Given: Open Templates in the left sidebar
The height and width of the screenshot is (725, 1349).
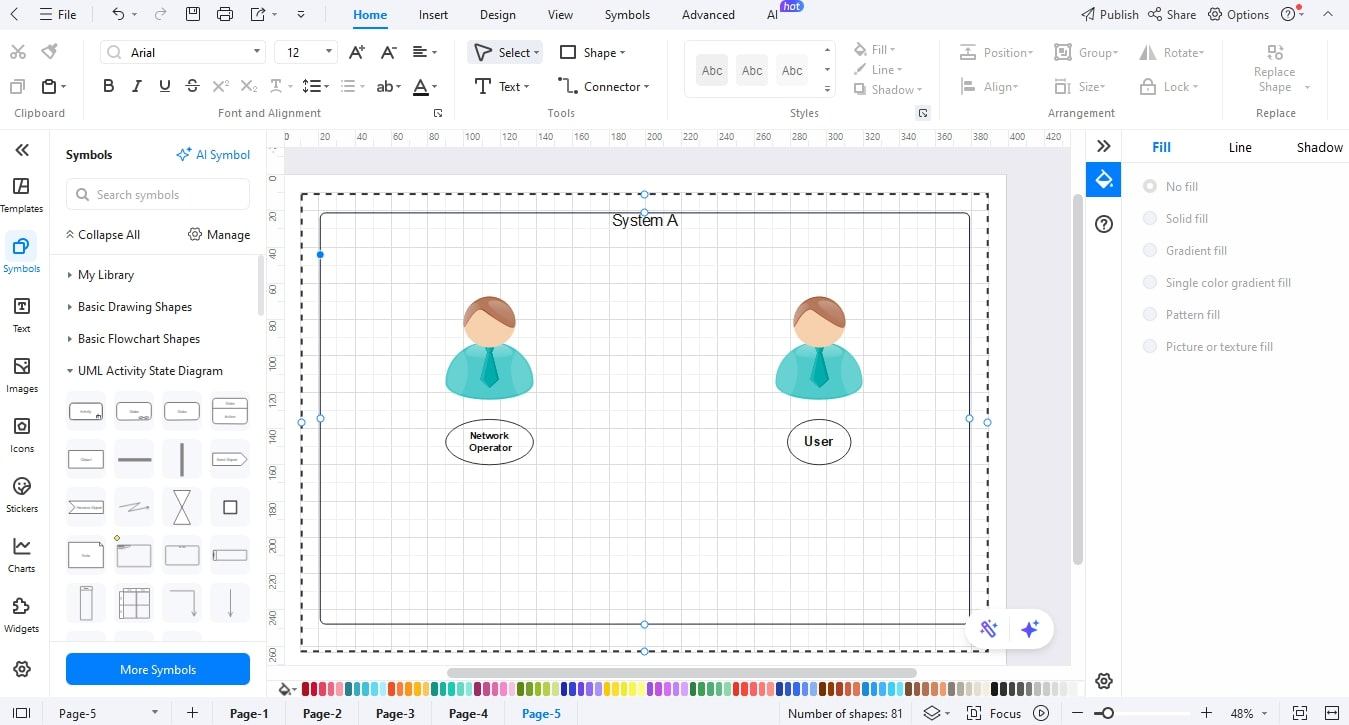Looking at the screenshot, I should 21,195.
